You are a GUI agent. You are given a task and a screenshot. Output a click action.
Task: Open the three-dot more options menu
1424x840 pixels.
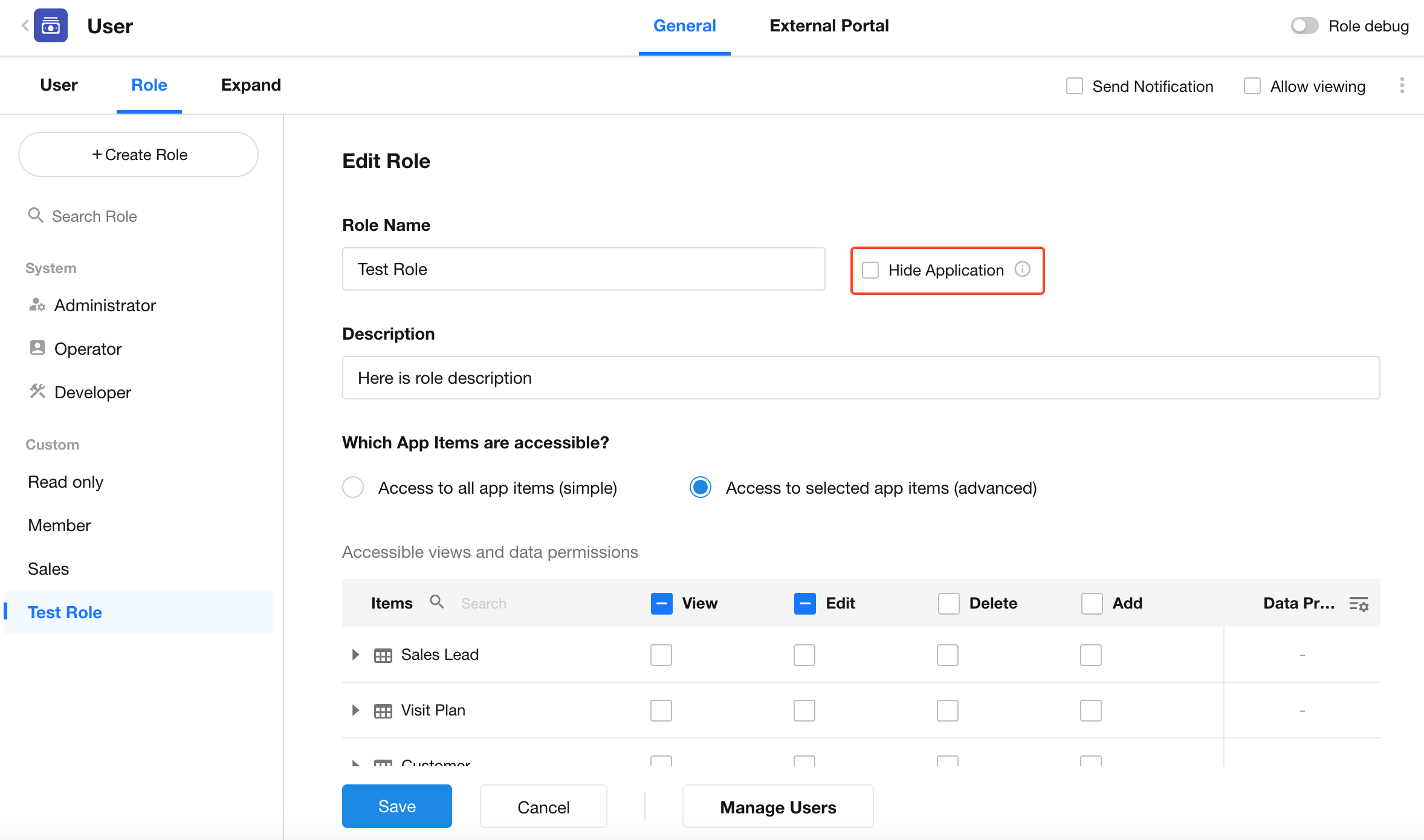[x=1402, y=86]
